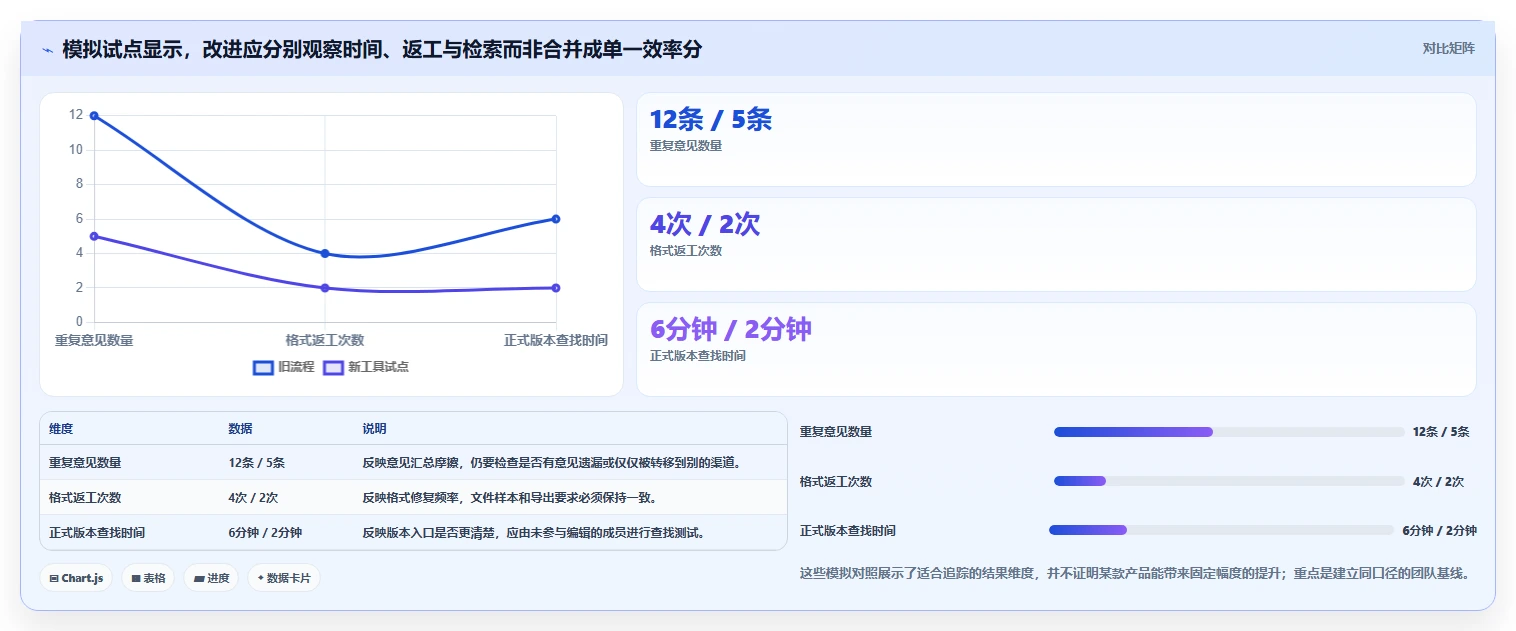Select the 表格 chip
The height and width of the screenshot is (631, 1516).
(148, 578)
